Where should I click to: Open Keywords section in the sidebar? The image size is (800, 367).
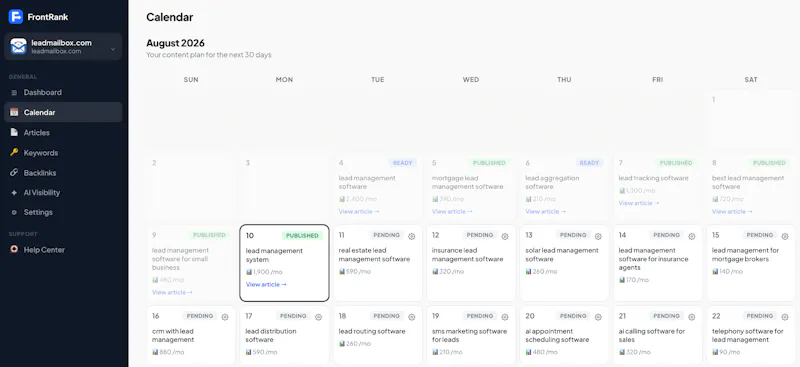63,153
